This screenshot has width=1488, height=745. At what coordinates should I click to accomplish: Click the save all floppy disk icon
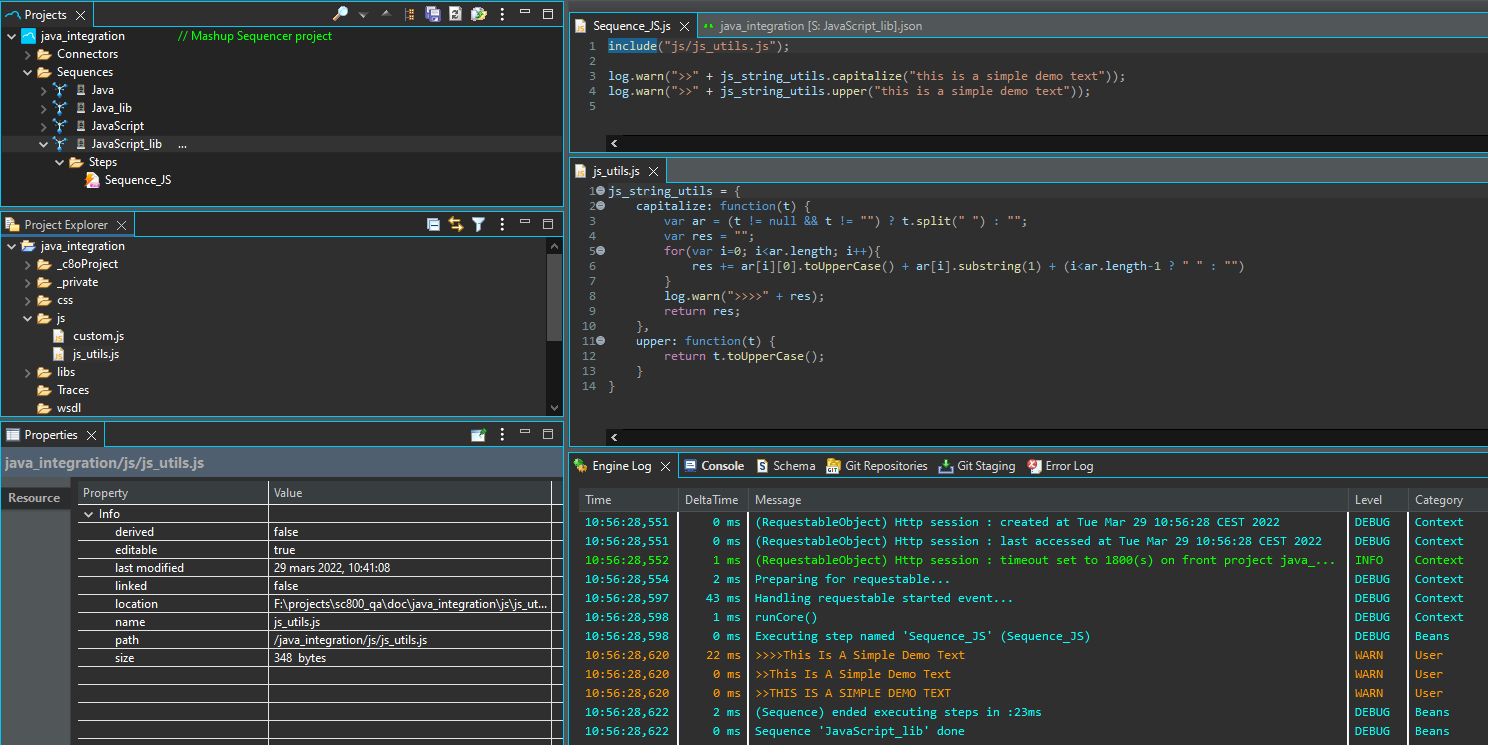coord(433,14)
